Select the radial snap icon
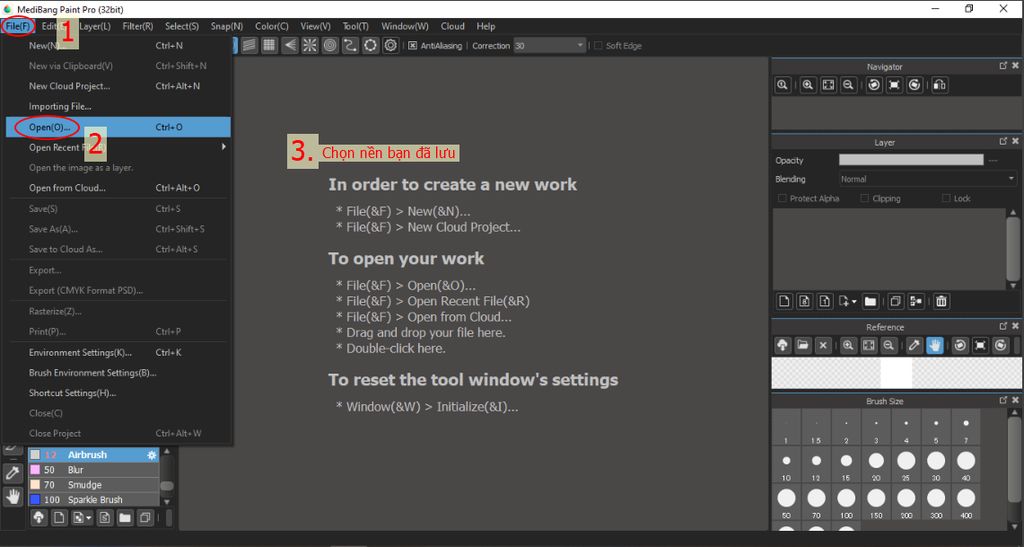The height and width of the screenshot is (547, 1024). coord(310,45)
